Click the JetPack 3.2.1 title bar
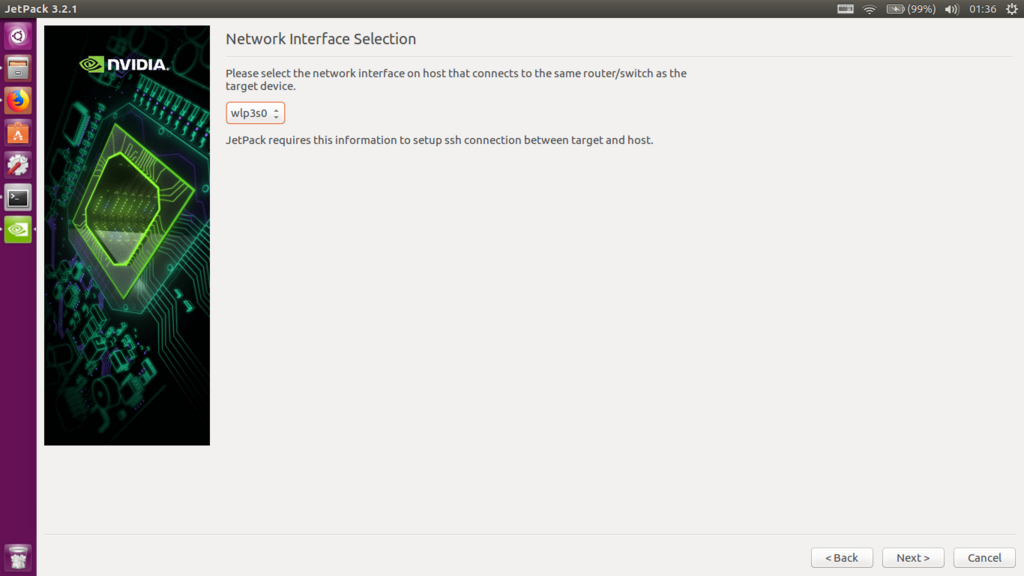 [x=41, y=9]
